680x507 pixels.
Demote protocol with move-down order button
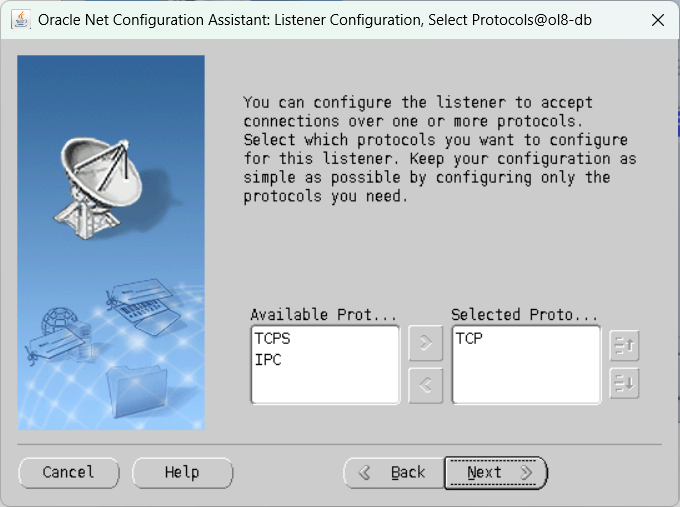pos(624,383)
